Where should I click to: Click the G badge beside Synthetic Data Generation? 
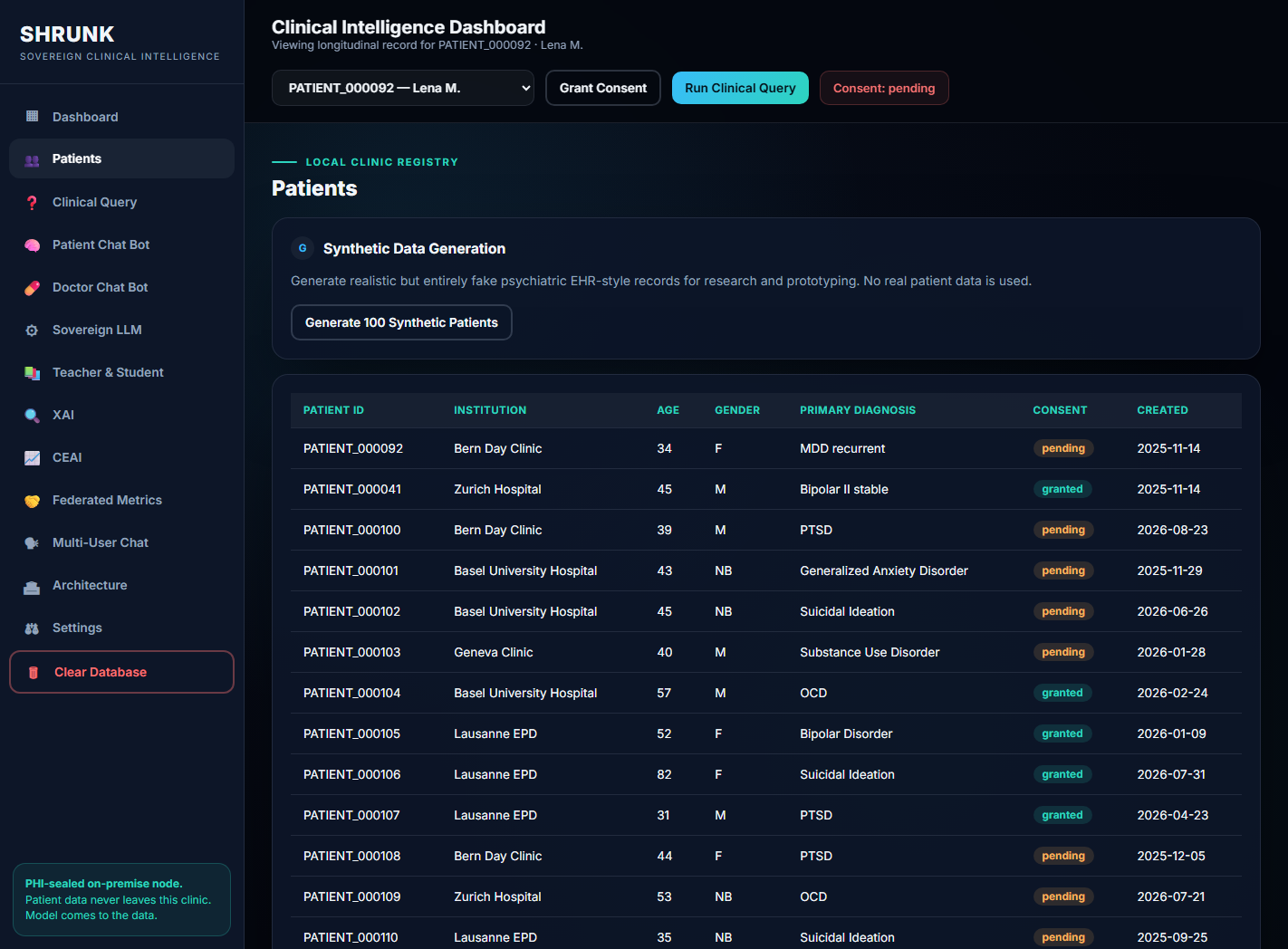click(x=303, y=248)
